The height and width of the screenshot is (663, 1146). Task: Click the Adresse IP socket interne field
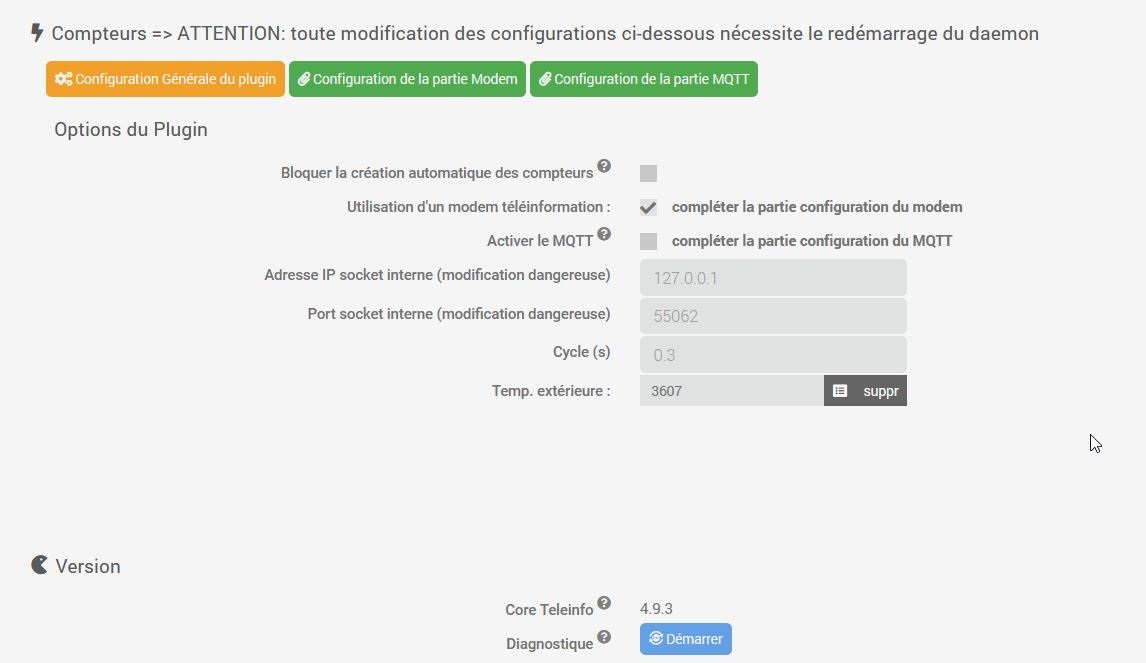(x=773, y=278)
